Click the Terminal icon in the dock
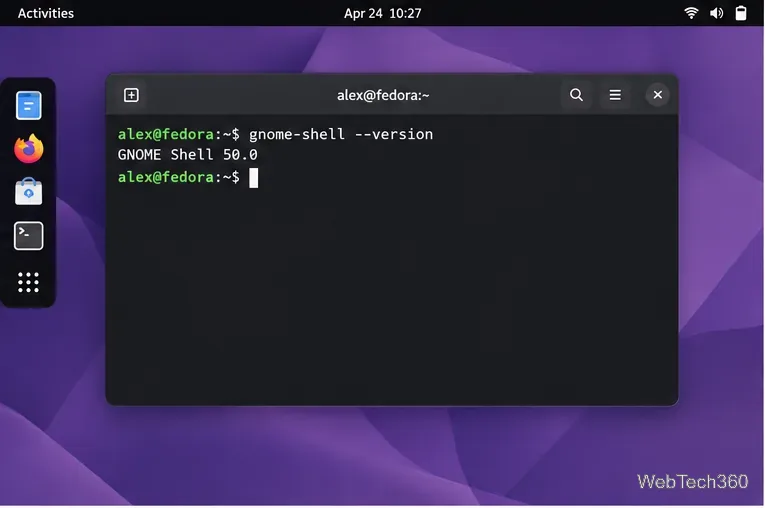The image size is (765, 508). point(28,236)
